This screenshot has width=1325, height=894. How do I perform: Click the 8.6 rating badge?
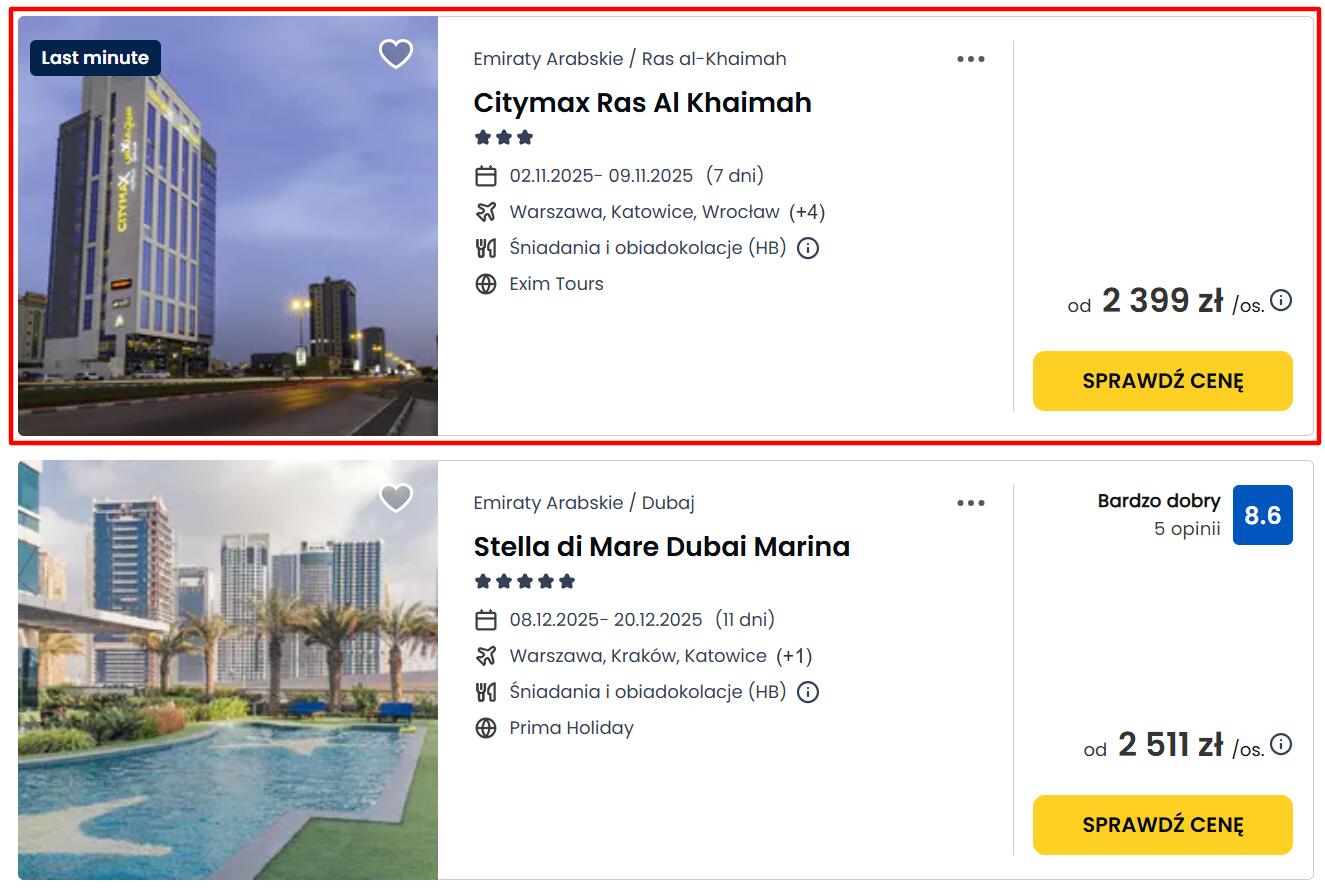click(x=1262, y=515)
